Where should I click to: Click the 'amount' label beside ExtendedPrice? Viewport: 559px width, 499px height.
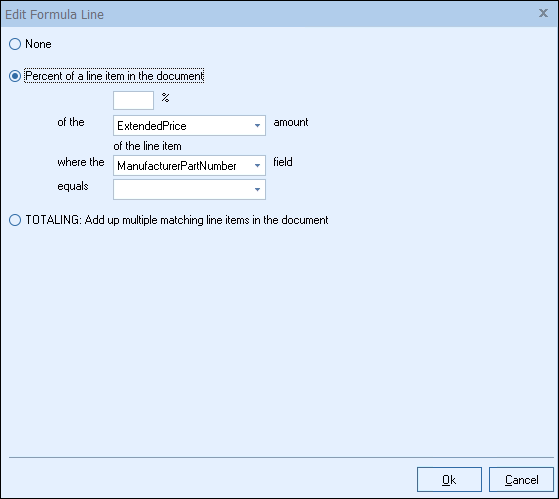(x=291, y=122)
